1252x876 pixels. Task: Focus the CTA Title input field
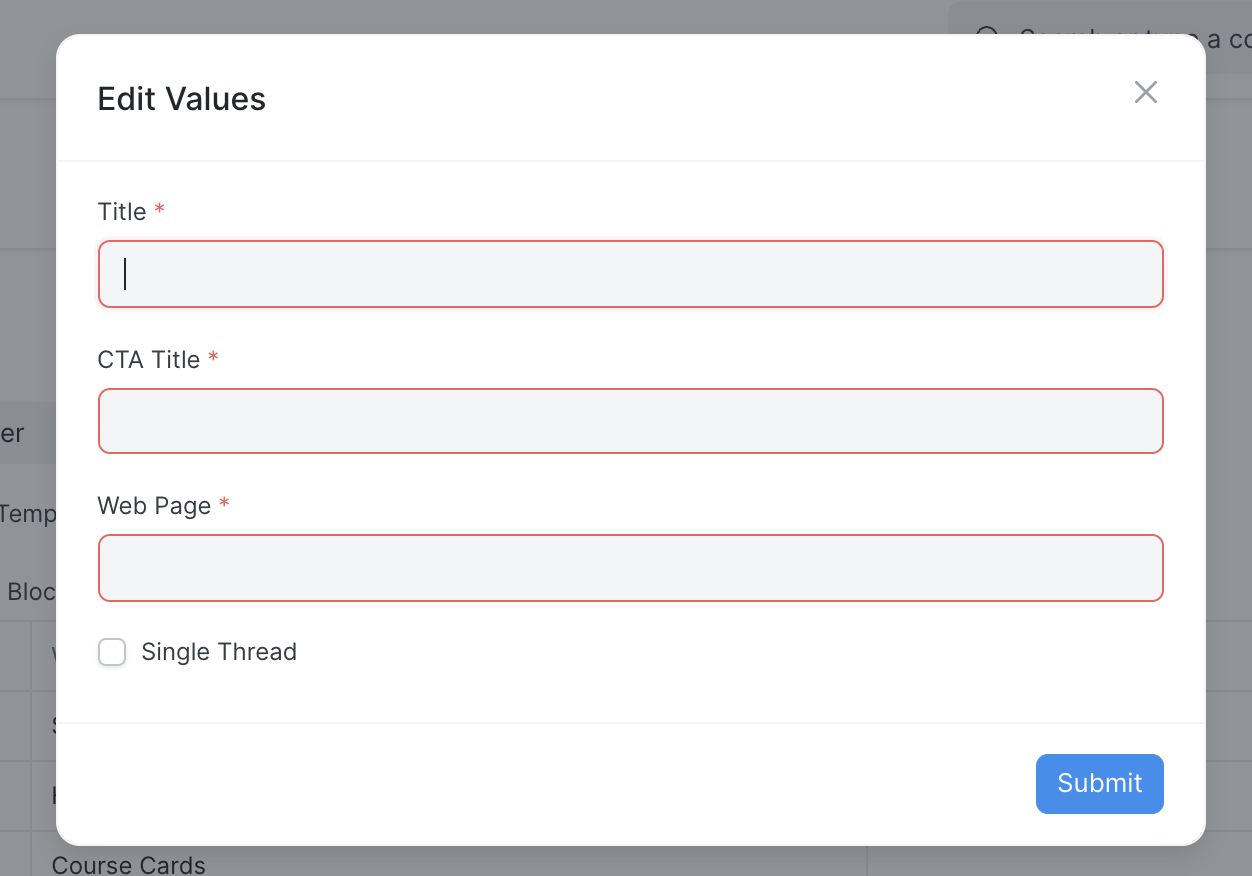(630, 421)
